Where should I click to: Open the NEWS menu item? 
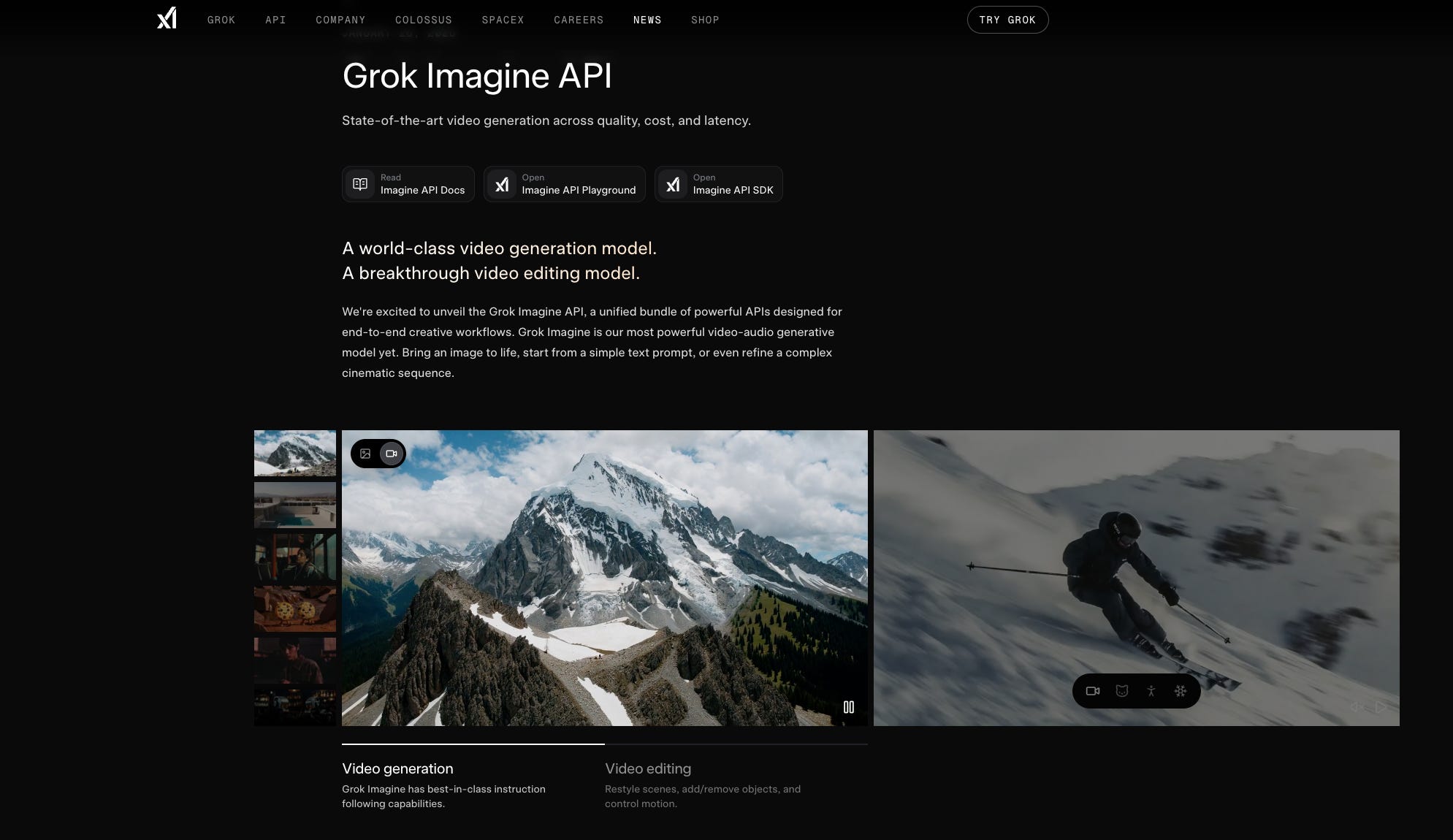[647, 20]
